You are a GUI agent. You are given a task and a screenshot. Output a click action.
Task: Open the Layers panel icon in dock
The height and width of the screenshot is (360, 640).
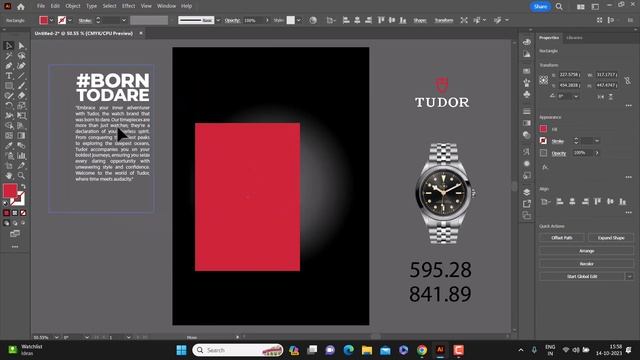tap(527, 192)
